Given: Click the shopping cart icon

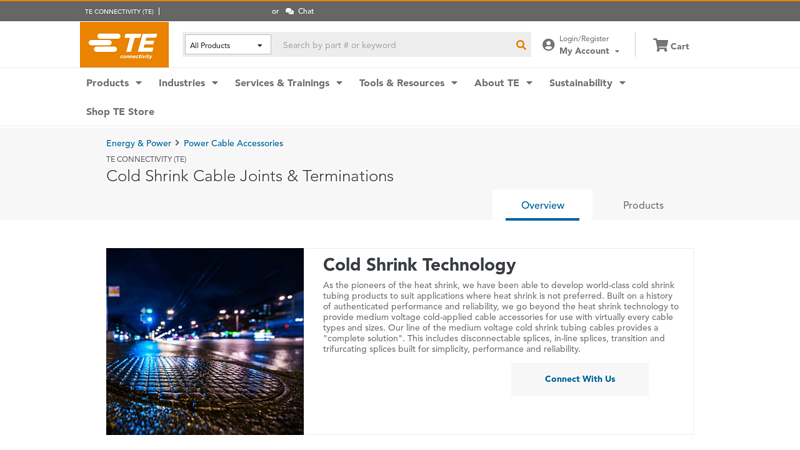Looking at the screenshot, I should coord(660,45).
